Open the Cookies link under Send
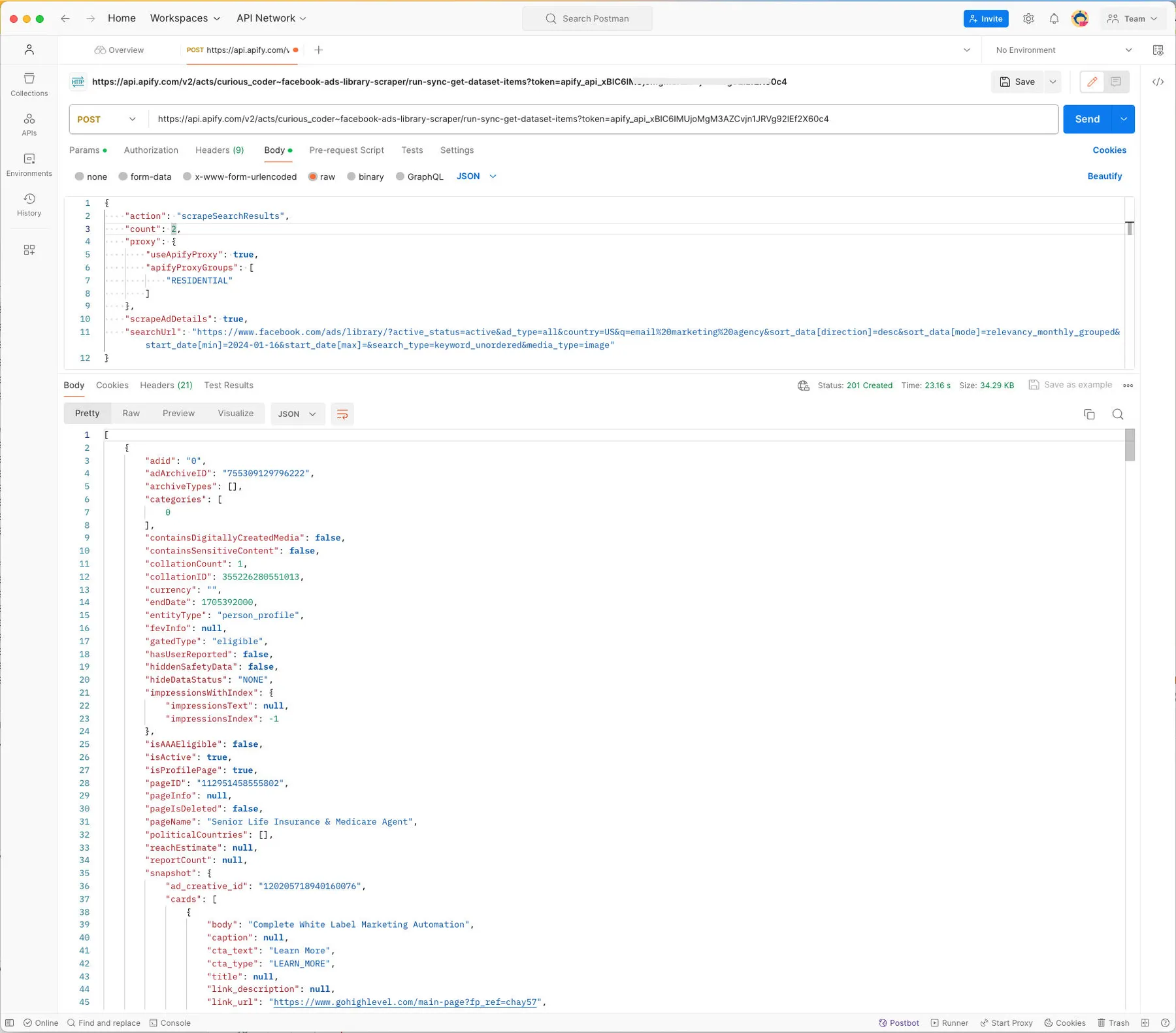Viewport: 1176px width, 1033px height. click(x=1109, y=150)
